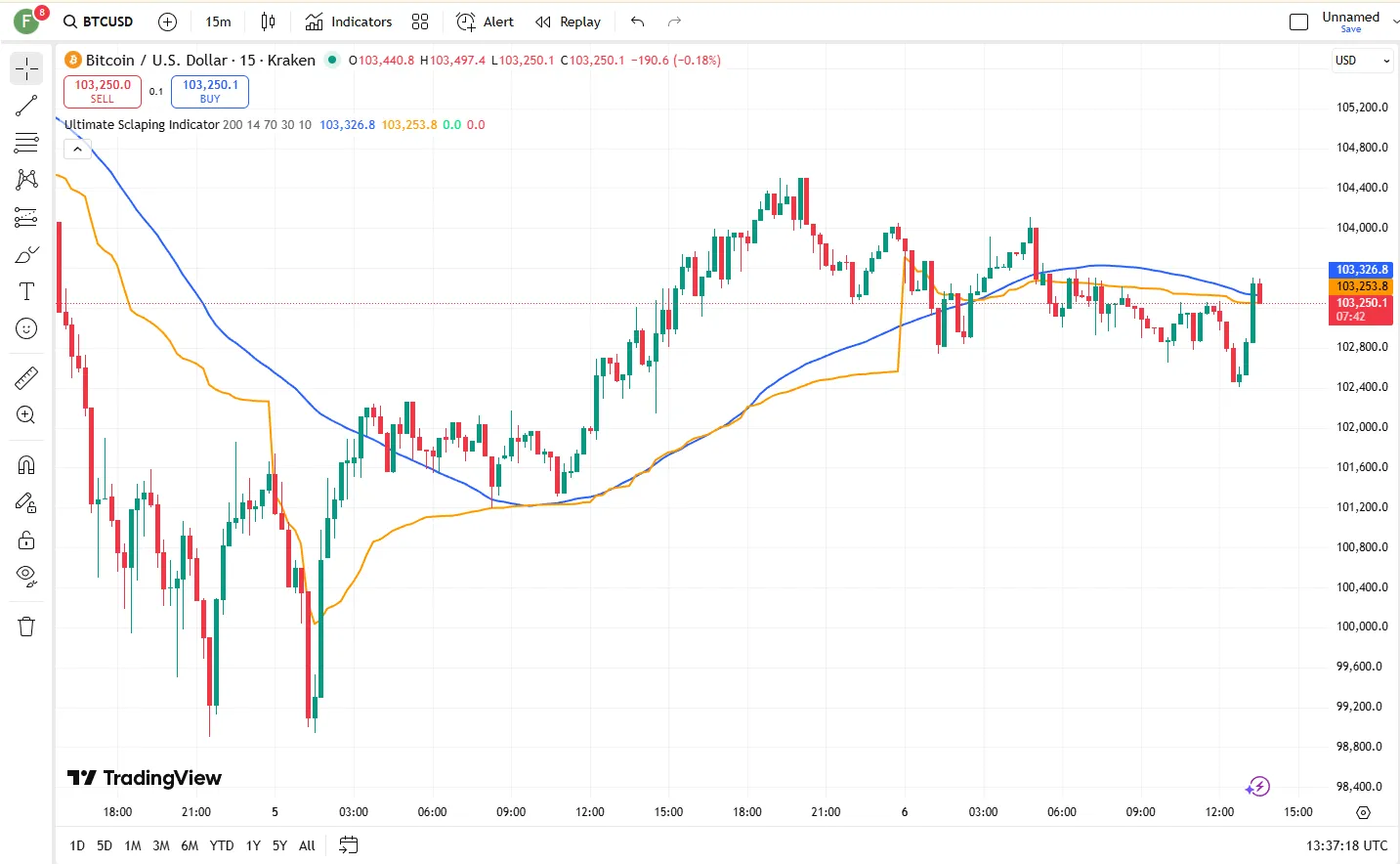Select the Zoom In tool

click(x=26, y=414)
